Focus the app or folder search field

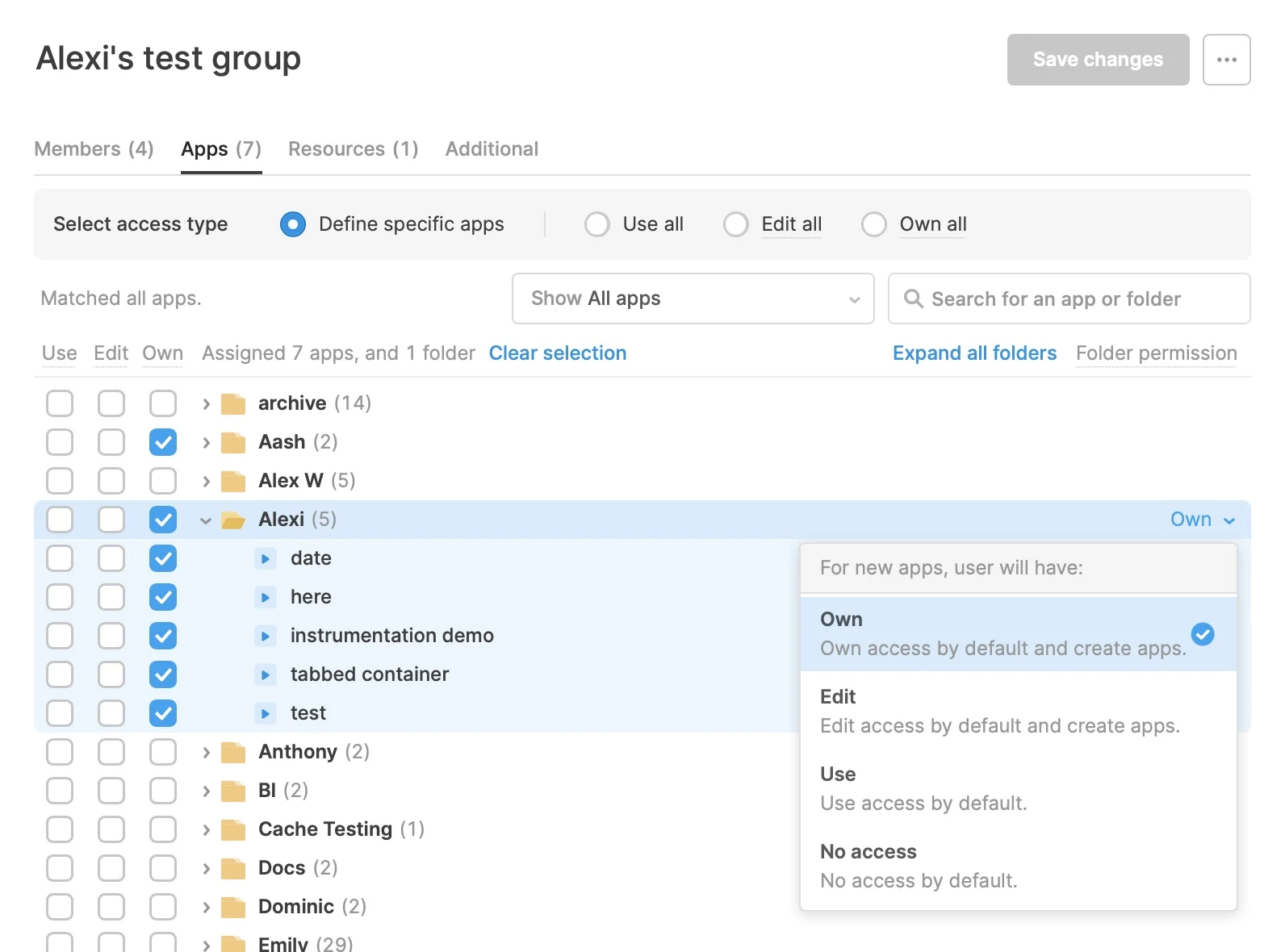pos(1069,299)
